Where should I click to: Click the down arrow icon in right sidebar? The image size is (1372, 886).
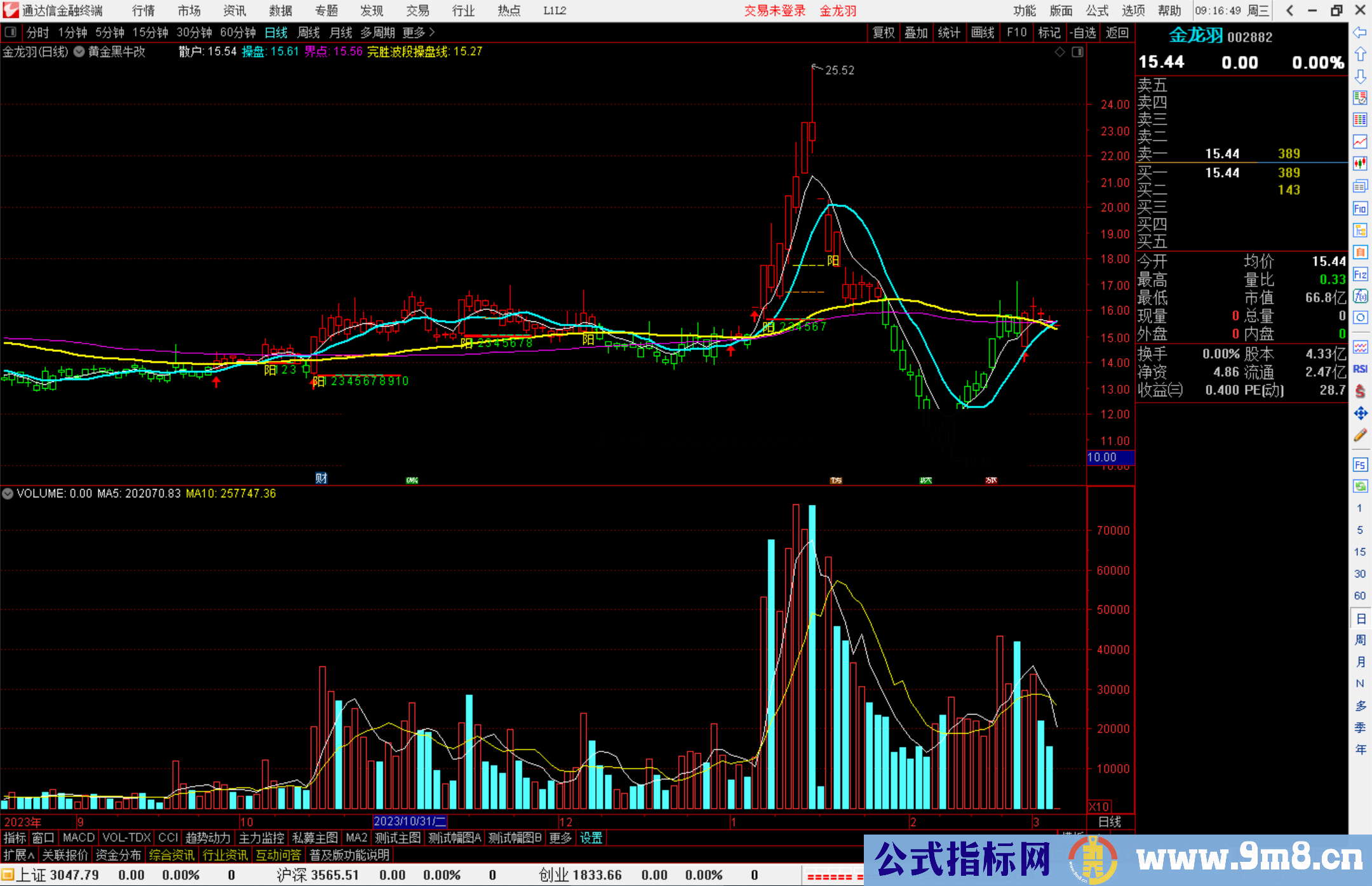1360,76
